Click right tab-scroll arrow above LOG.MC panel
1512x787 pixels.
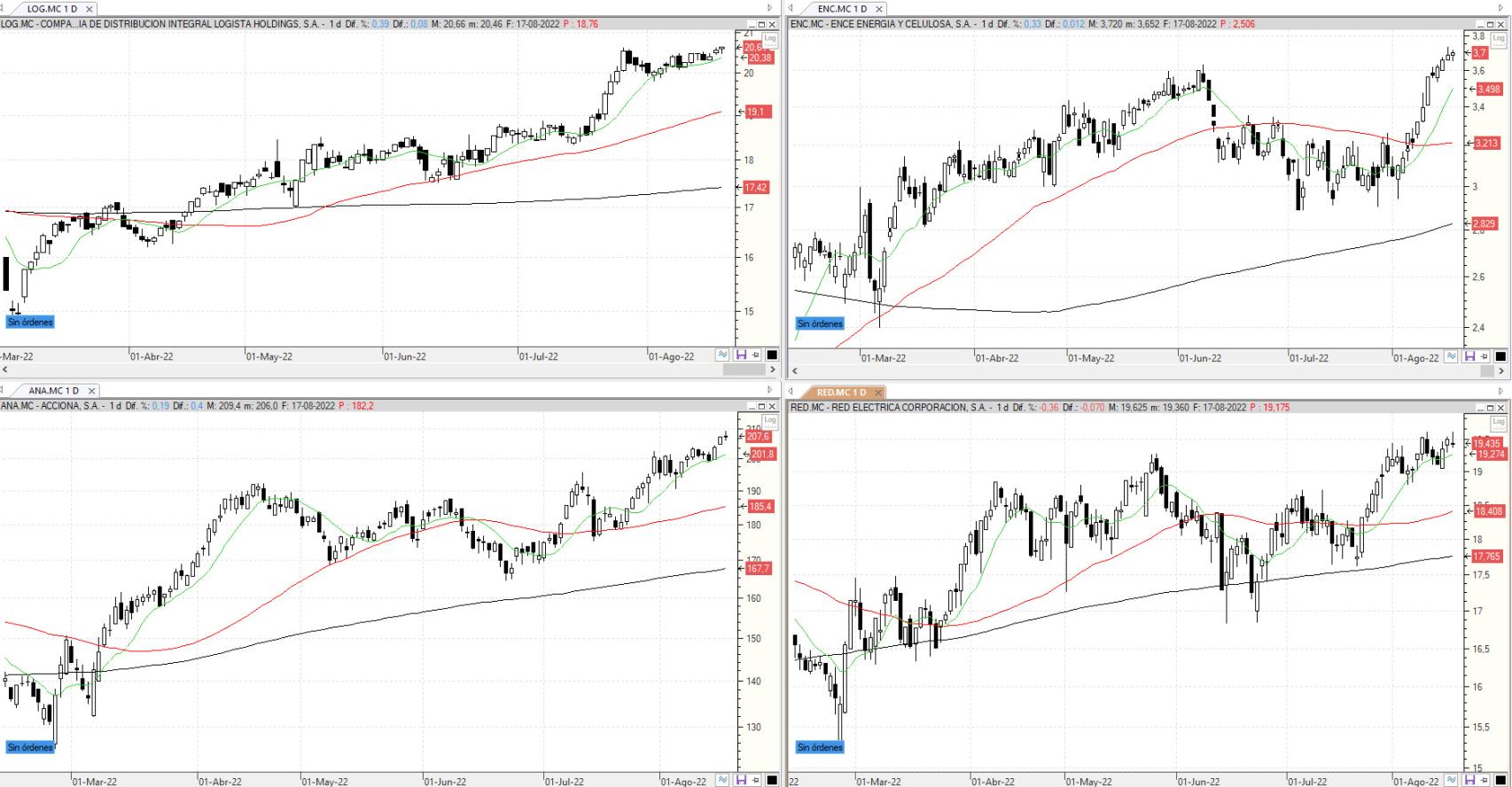(x=769, y=8)
